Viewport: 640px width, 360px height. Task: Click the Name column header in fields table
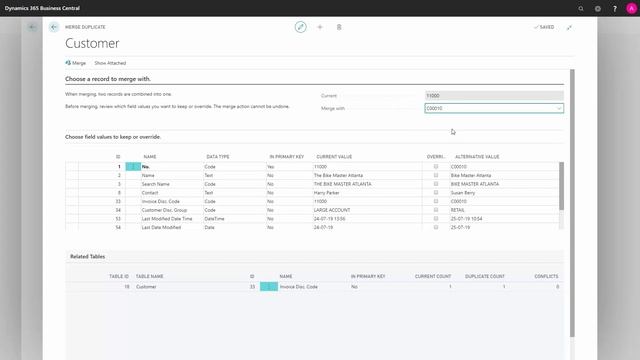click(x=150, y=157)
